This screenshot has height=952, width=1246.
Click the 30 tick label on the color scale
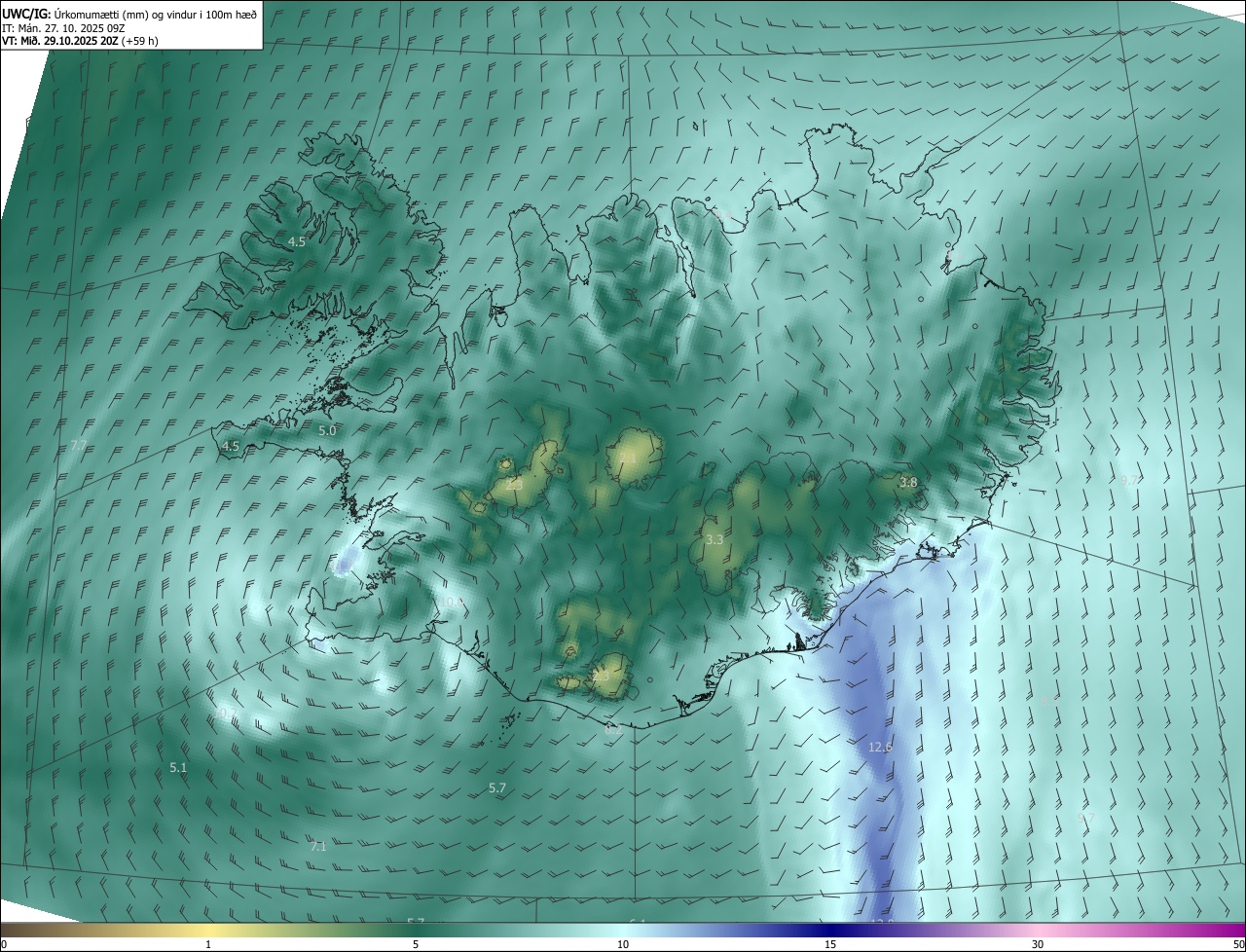pos(1038,944)
